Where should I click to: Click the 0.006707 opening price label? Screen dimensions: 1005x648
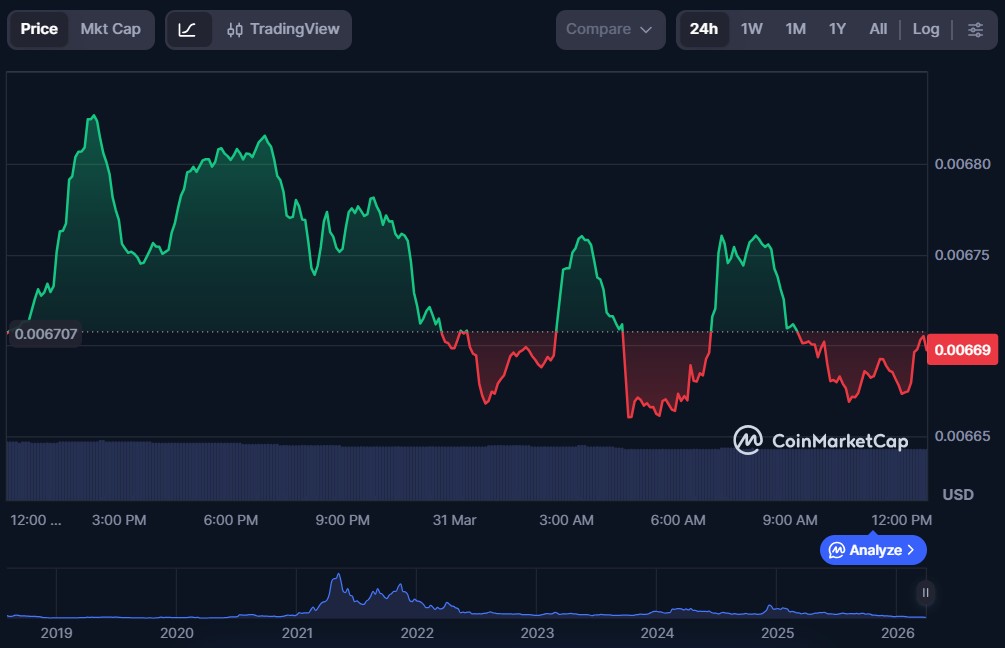click(x=45, y=333)
